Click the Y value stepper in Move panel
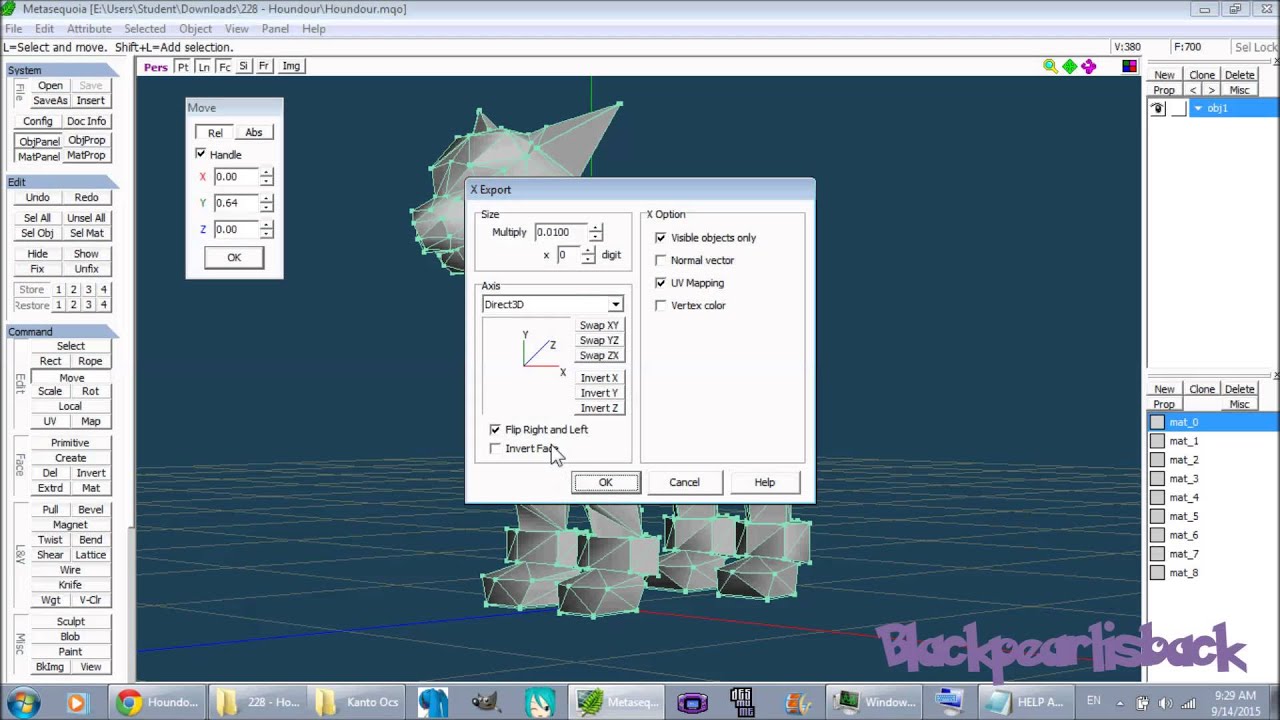This screenshot has width=1280, height=720. point(266,203)
